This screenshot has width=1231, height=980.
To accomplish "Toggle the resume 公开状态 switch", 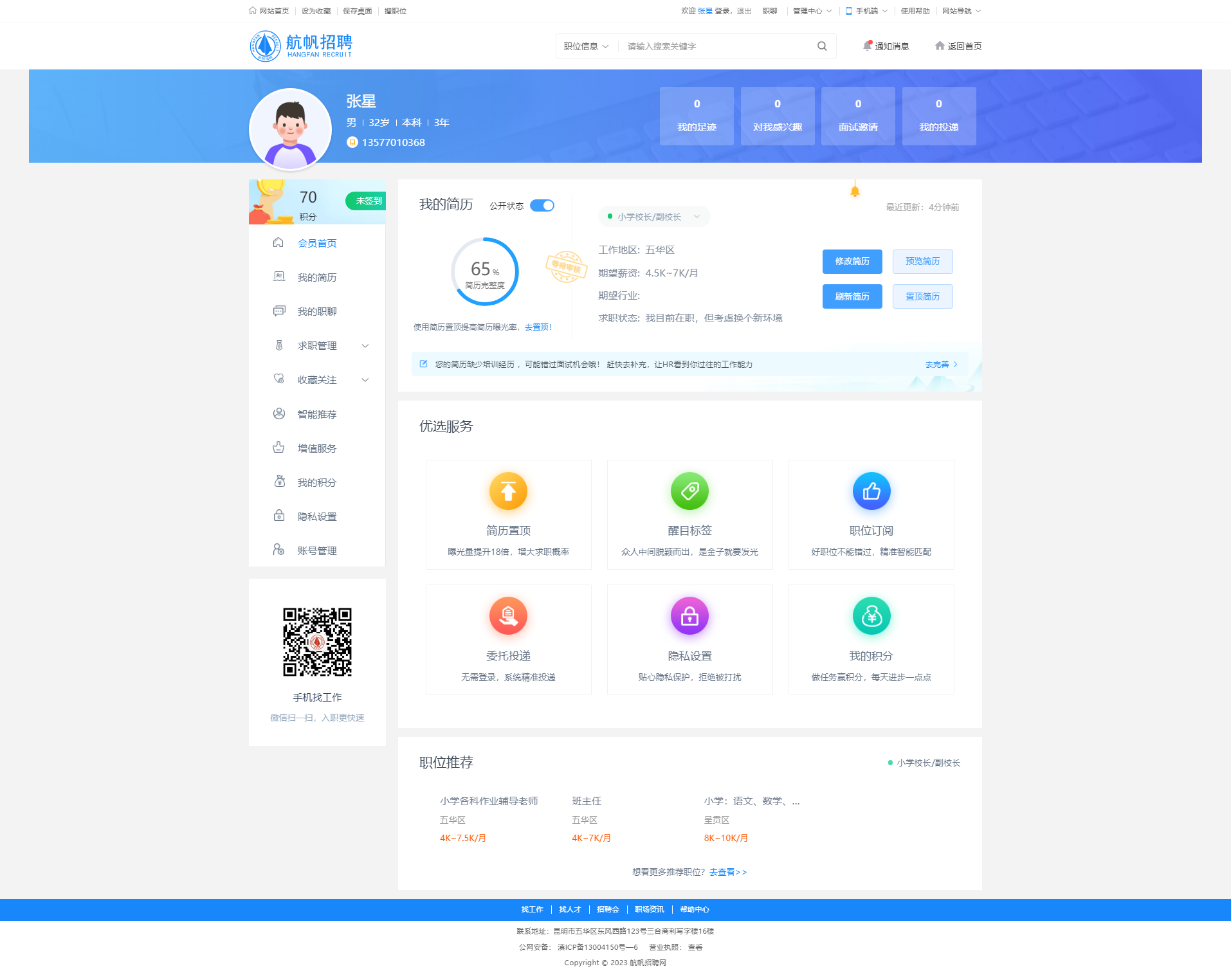I will (542, 206).
